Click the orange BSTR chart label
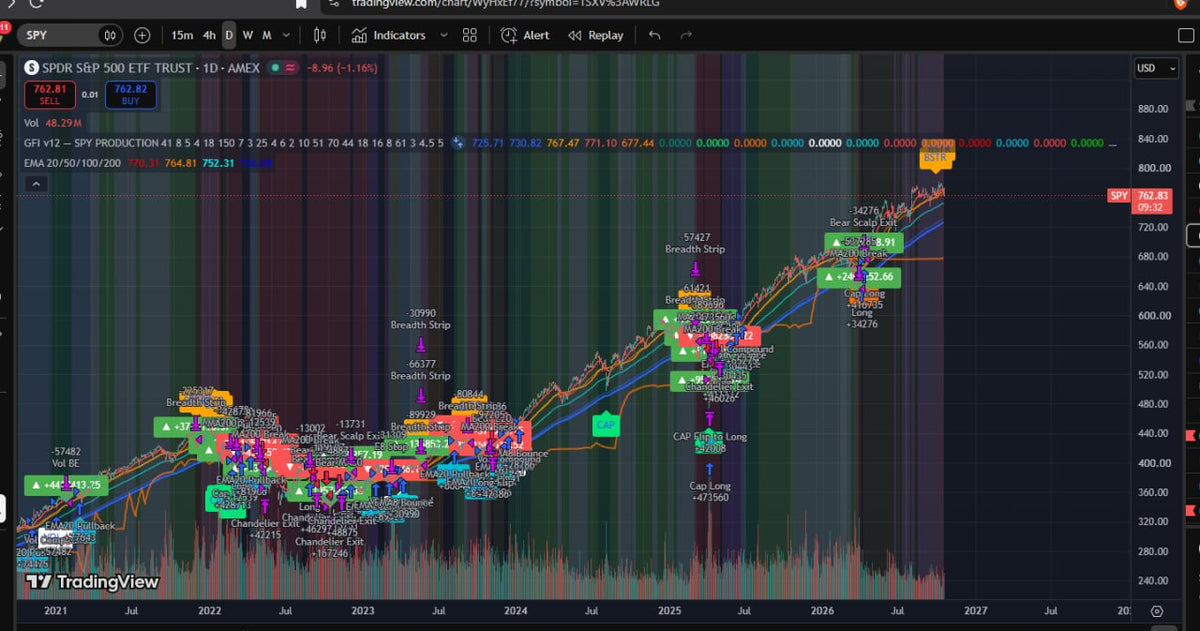1200x631 pixels. click(x=938, y=157)
